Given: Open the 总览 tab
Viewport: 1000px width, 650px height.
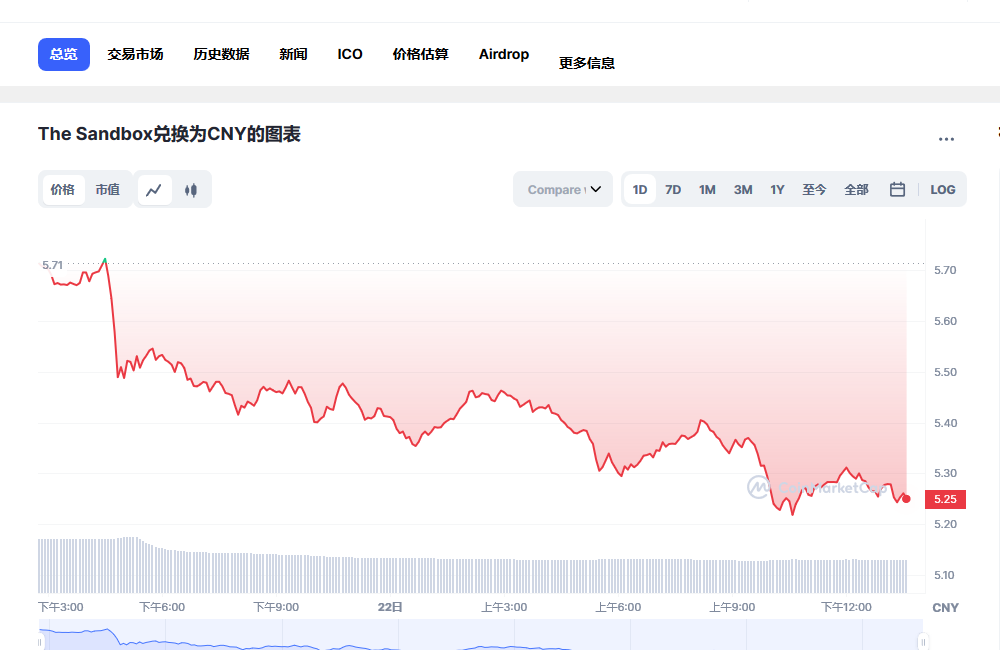Looking at the screenshot, I should click(x=64, y=54).
